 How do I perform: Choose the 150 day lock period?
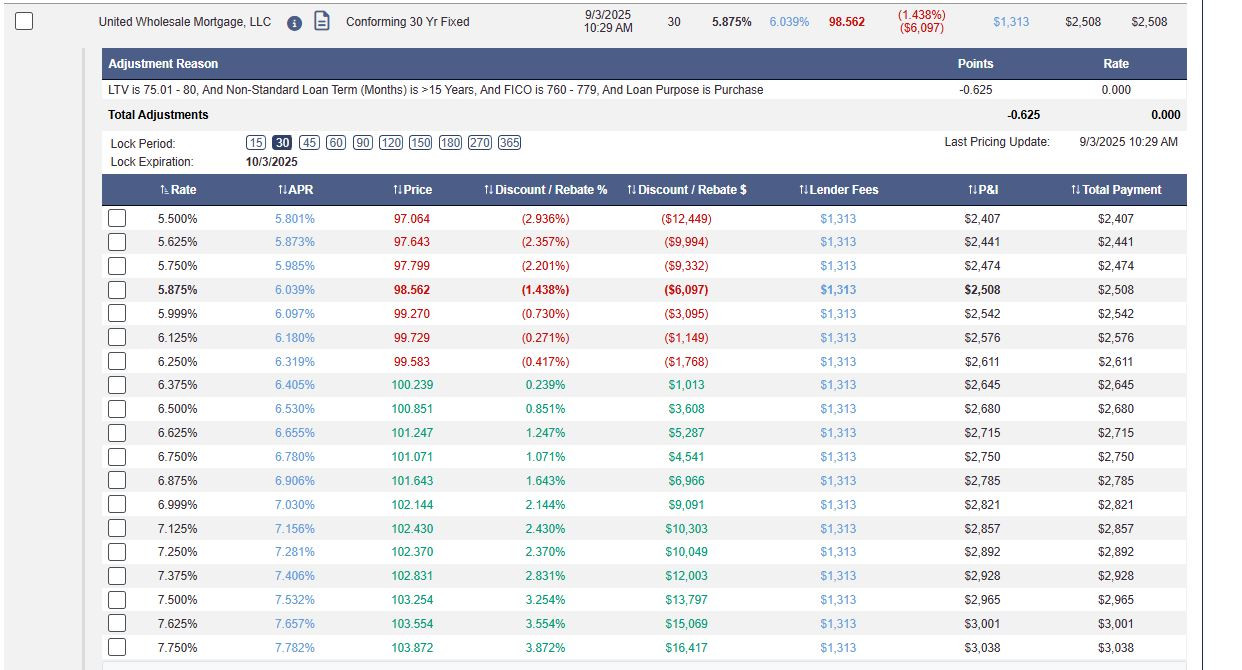pos(421,143)
